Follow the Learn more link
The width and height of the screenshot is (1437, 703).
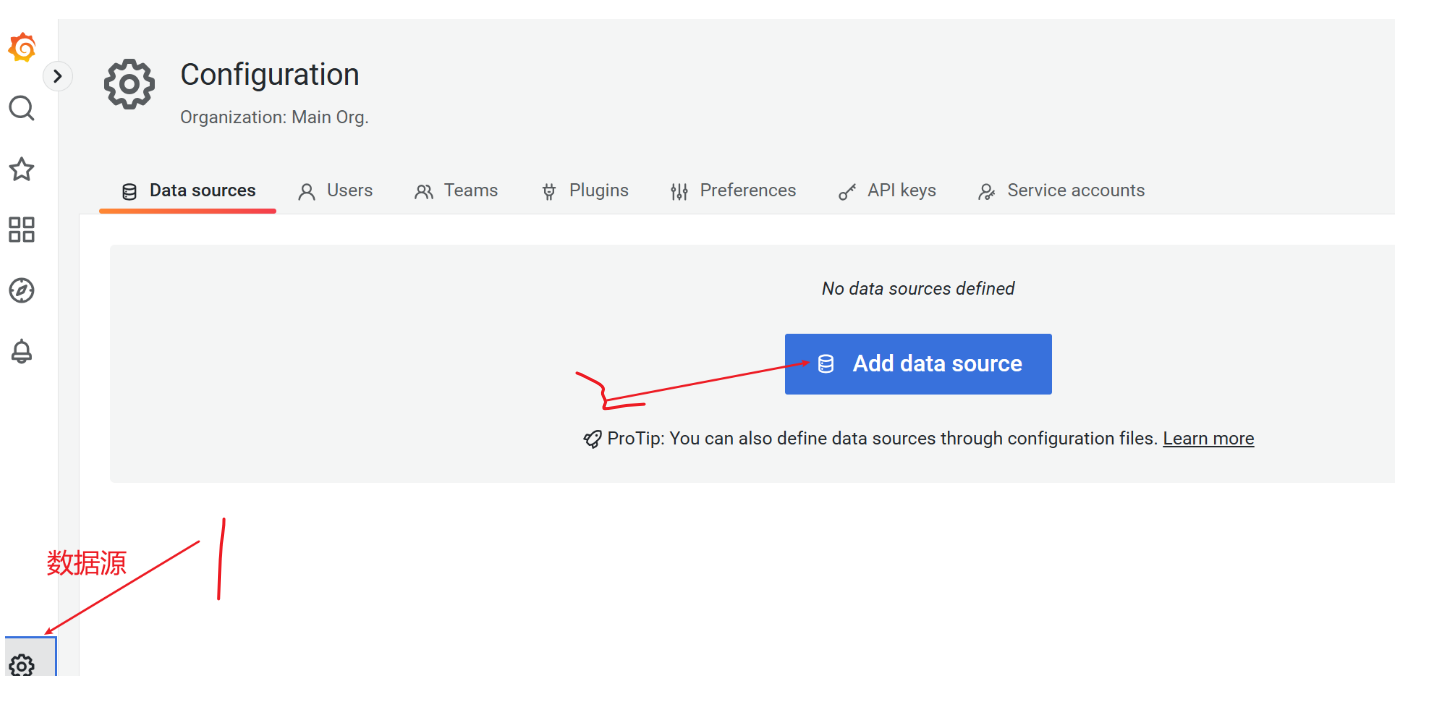pos(1208,438)
